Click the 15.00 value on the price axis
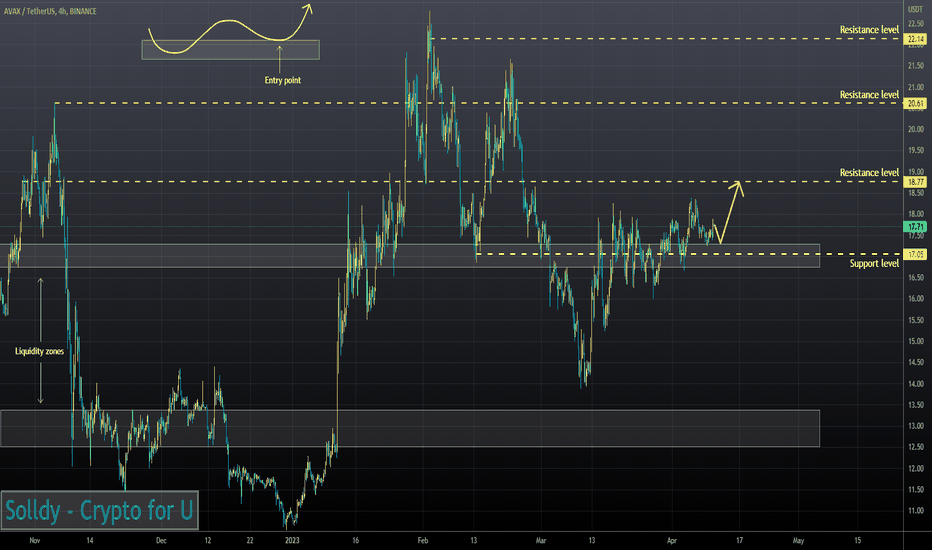The height and width of the screenshot is (550, 932). point(915,342)
